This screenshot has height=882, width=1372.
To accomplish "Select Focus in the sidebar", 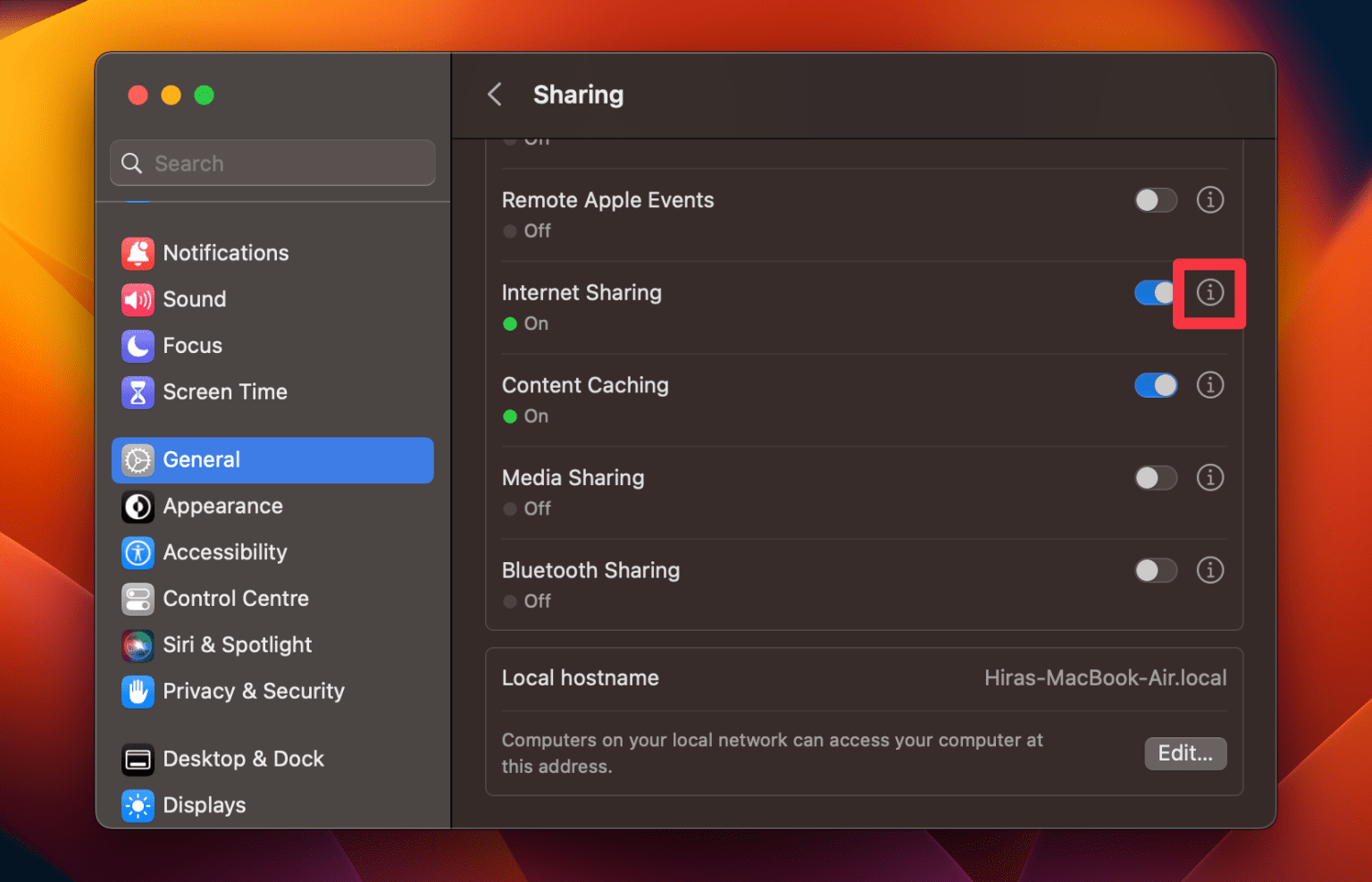I will click(192, 346).
